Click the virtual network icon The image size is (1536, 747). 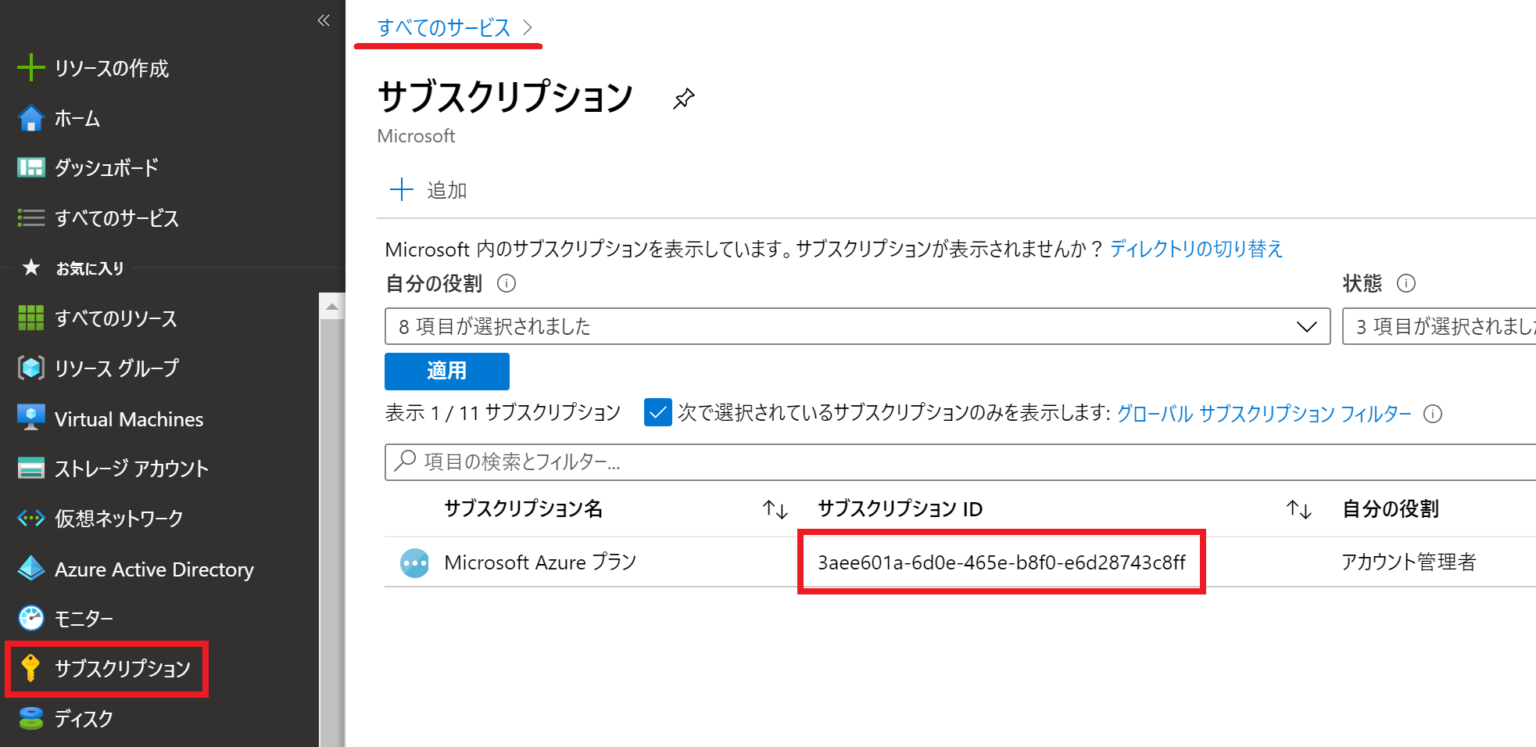click(x=31, y=518)
